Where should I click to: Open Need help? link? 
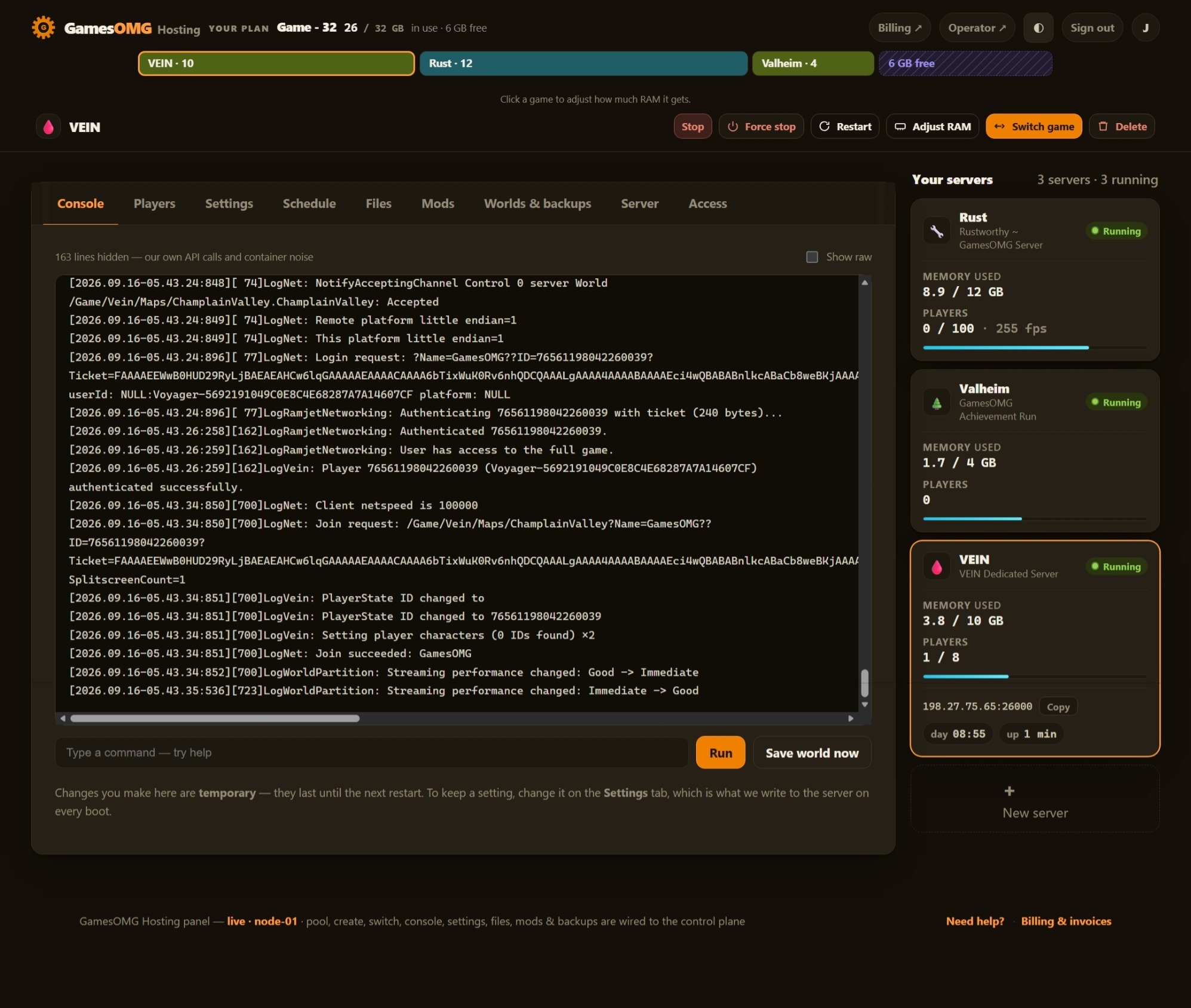pos(975,921)
